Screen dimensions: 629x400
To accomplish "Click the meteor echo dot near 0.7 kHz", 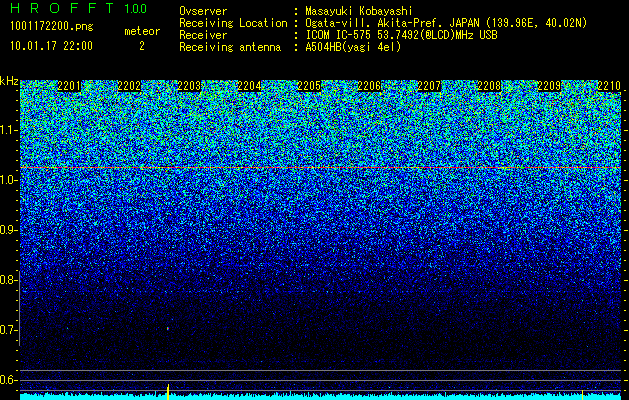I will (168, 329).
